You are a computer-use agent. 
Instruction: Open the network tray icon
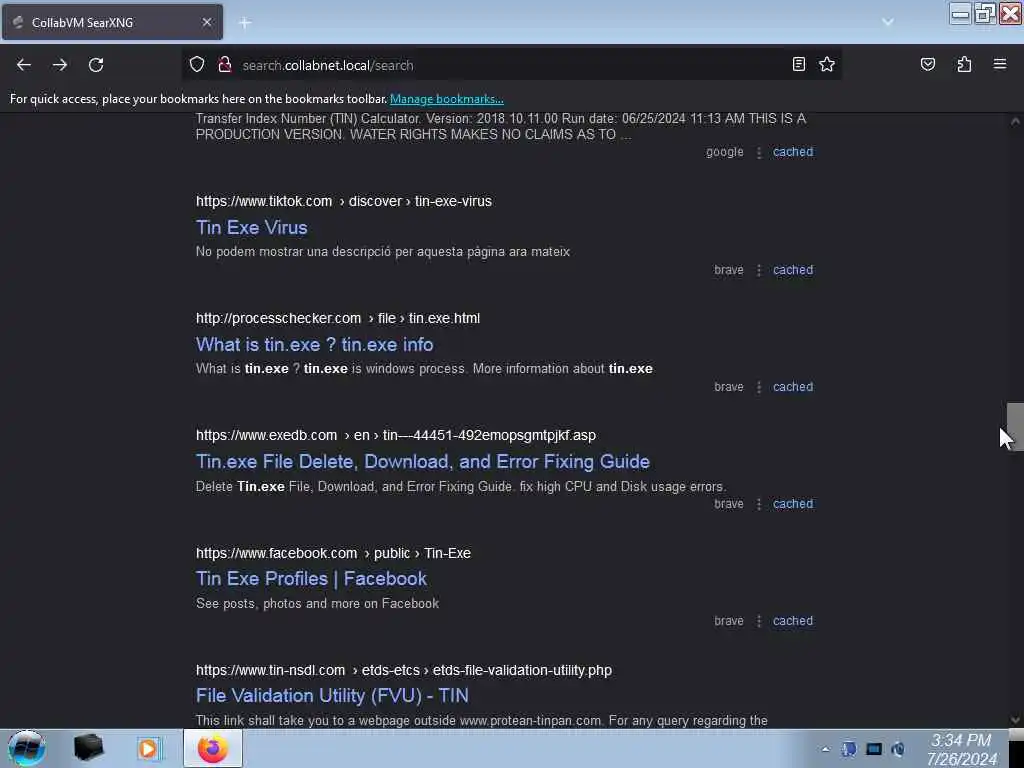click(874, 749)
